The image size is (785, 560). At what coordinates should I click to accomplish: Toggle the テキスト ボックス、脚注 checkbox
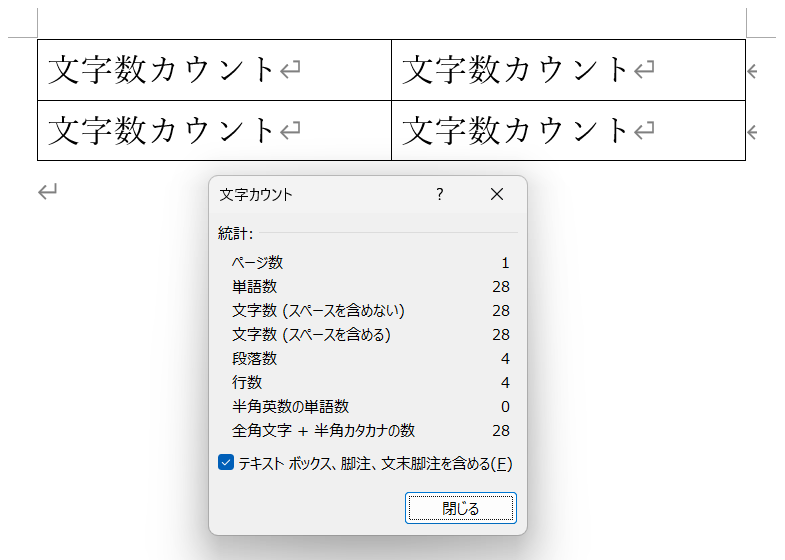coord(225,463)
